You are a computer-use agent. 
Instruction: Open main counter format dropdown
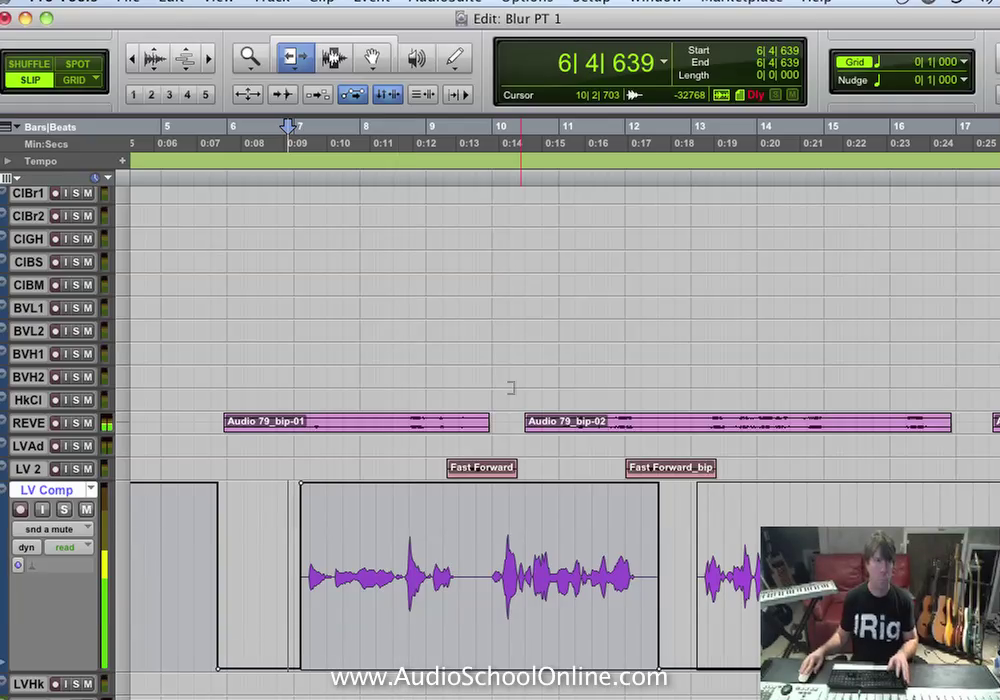coord(664,62)
